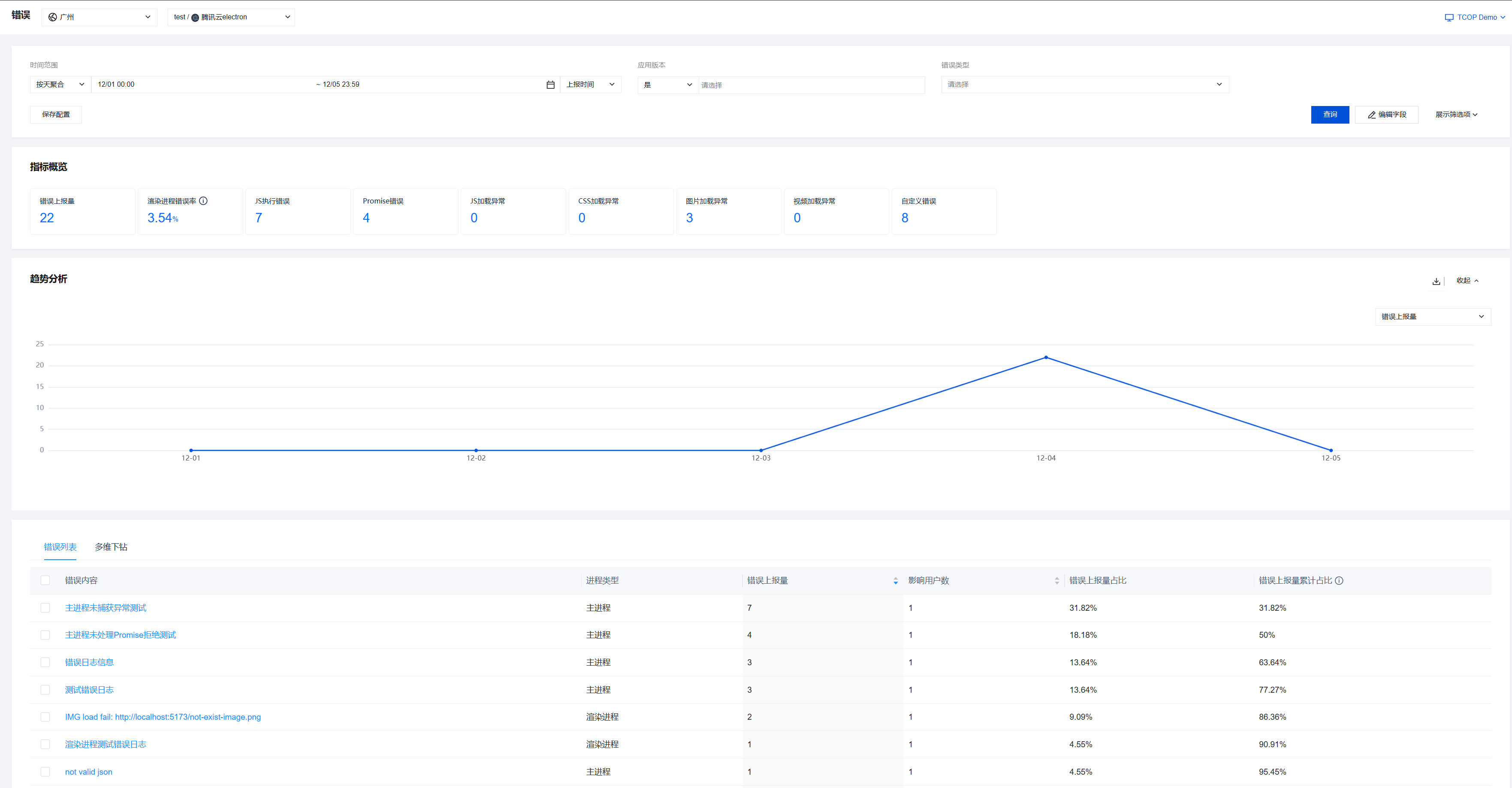Select checkbox for not valid json row
This screenshot has width=1512, height=788.
coord(45,772)
